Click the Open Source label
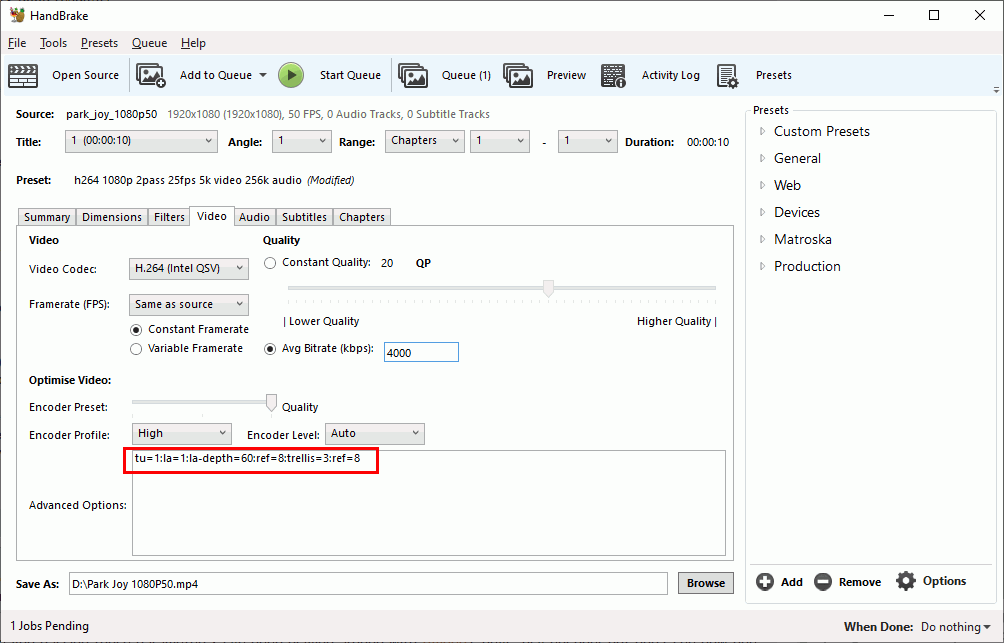The width and height of the screenshot is (1004, 643). [x=85, y=76]
